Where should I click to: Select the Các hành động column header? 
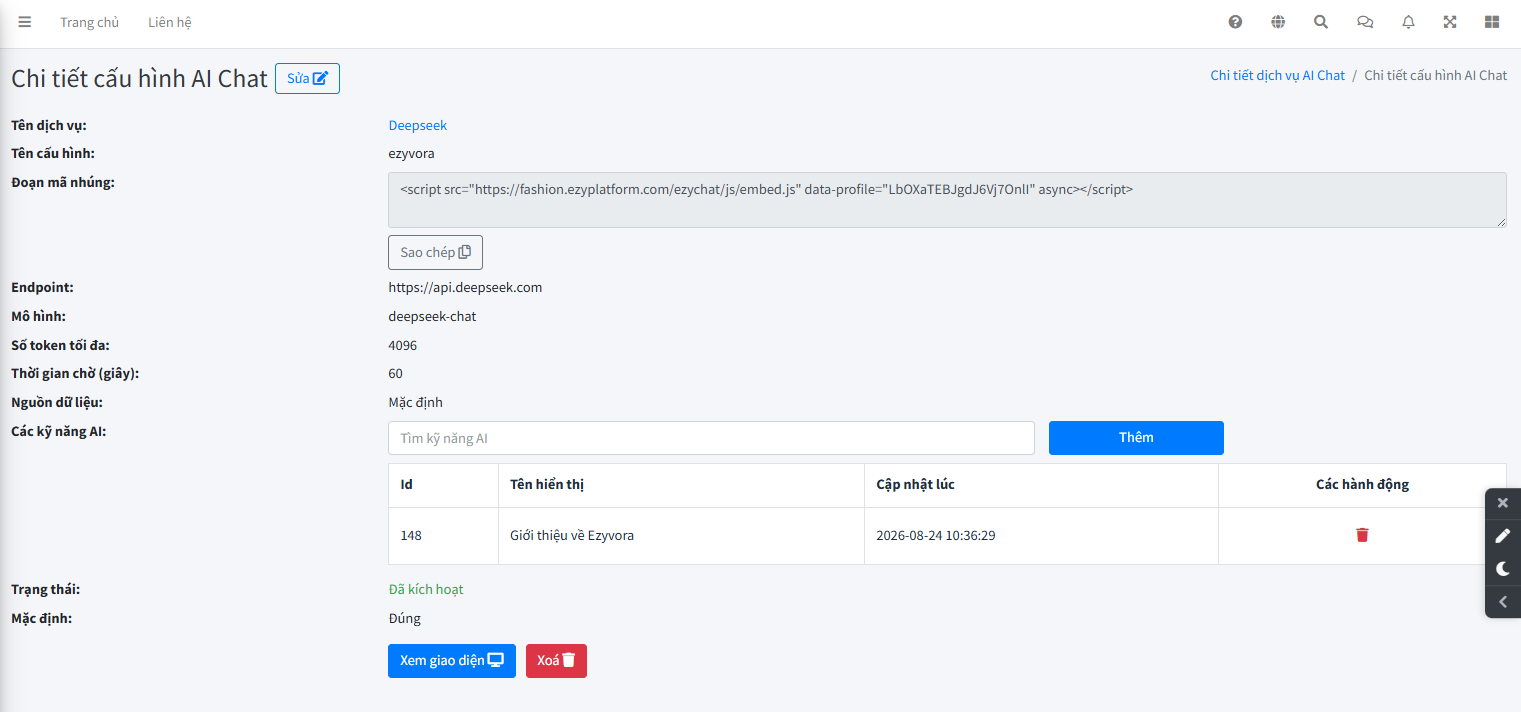point(1362,484)
